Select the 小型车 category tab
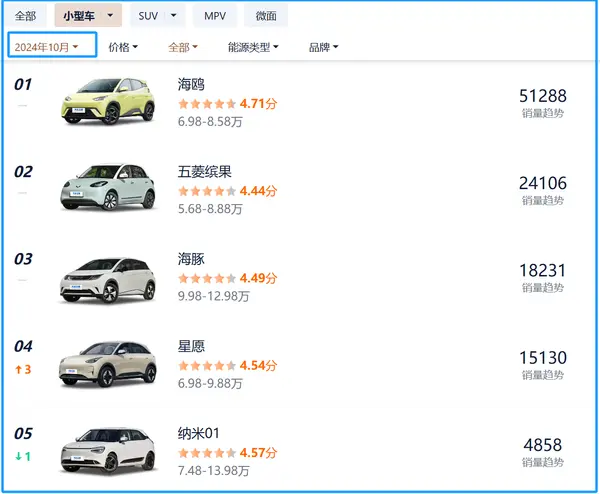600x494 pixels. tap(79, 16)
